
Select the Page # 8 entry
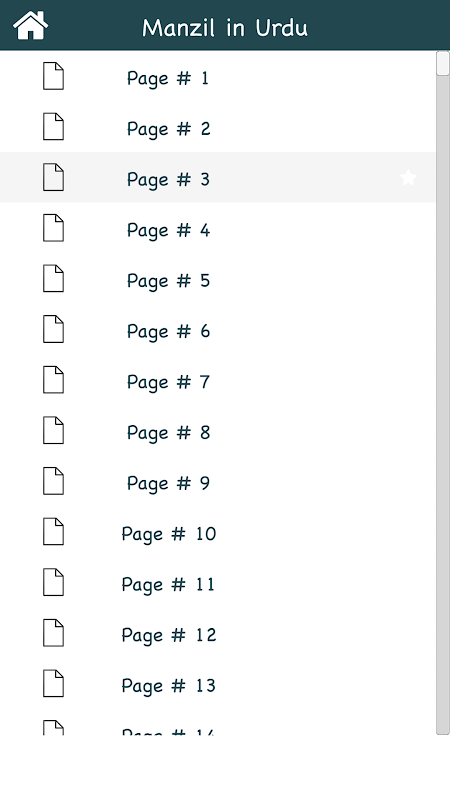[x=217, y=431]
